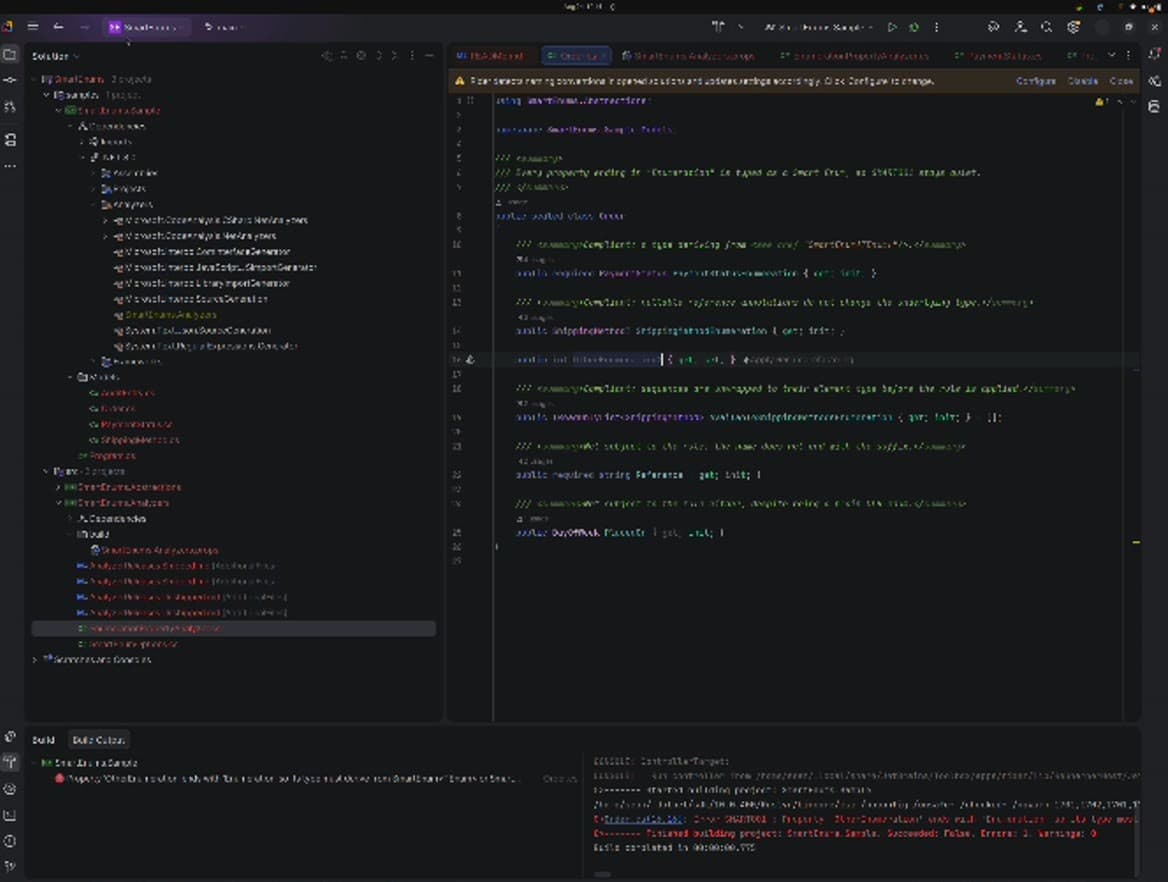Show more tool windows (three dots) on left stripe

(x=10, y=166)
